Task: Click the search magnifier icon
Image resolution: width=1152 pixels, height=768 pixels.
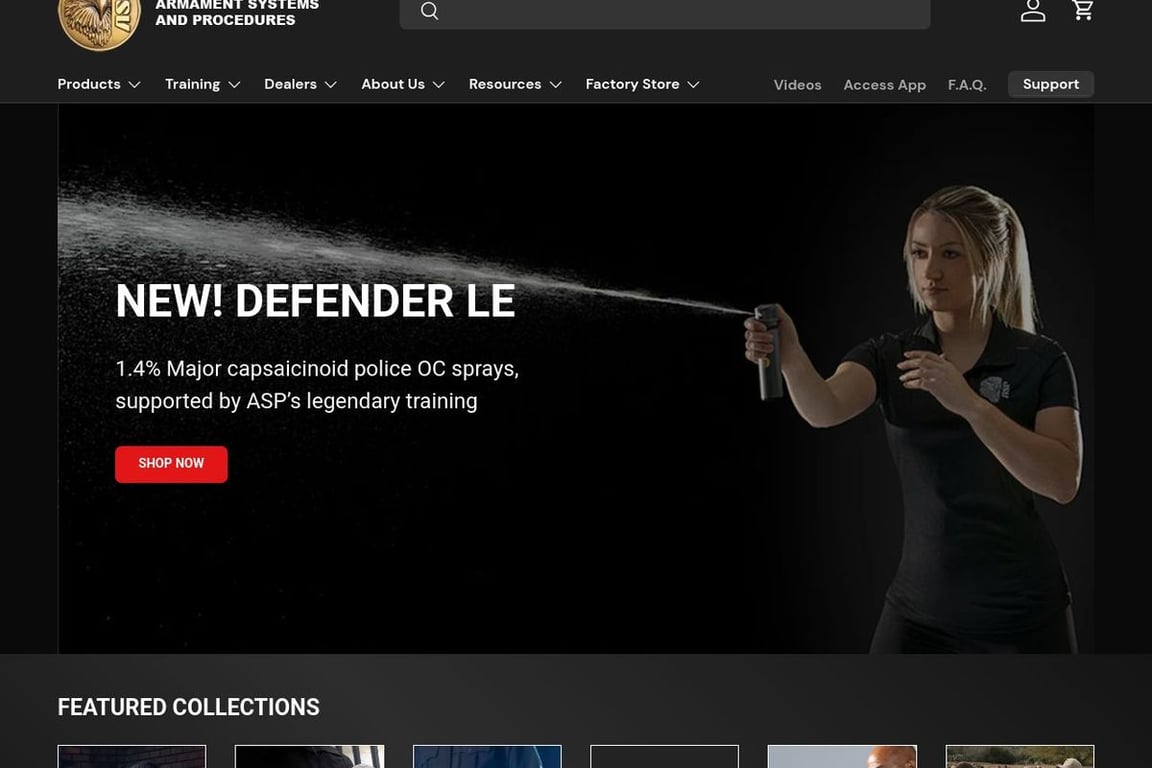Action: [430, 10]
